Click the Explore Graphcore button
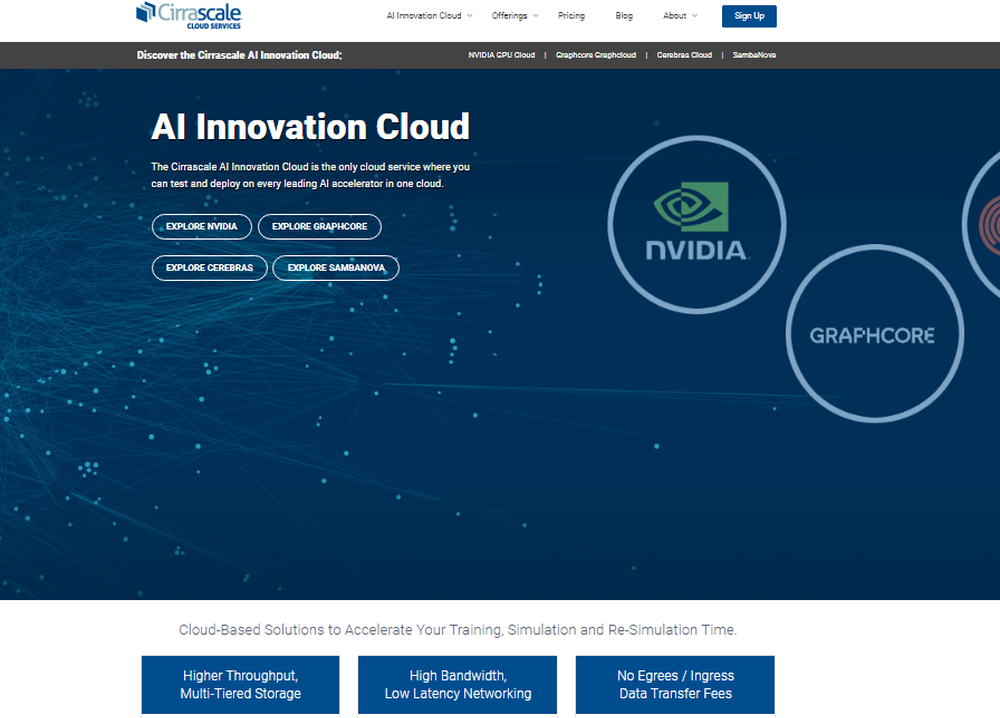The image size is (1000, 718). click(x=320, y=227)
